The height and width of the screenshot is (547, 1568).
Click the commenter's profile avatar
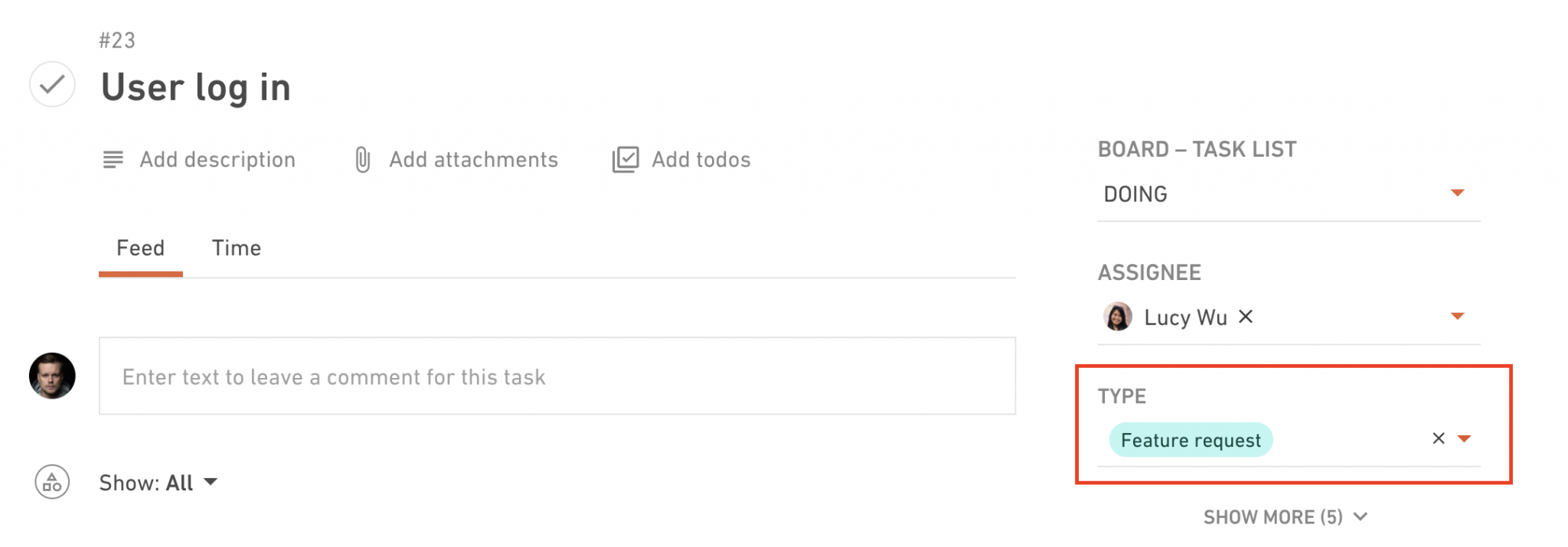click(x=52, y=376)
